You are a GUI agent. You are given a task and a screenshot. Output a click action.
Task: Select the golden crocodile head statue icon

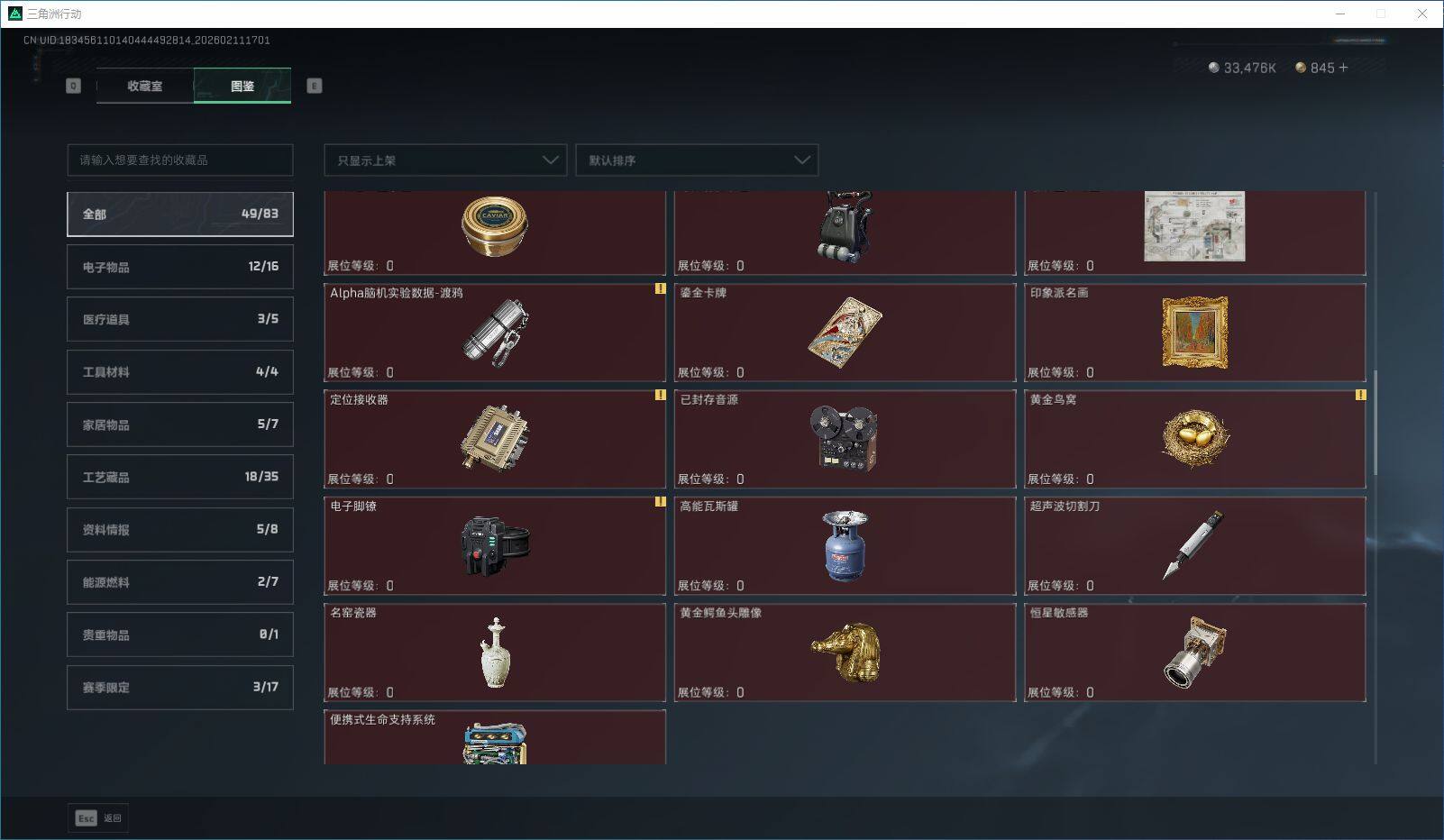845,652
